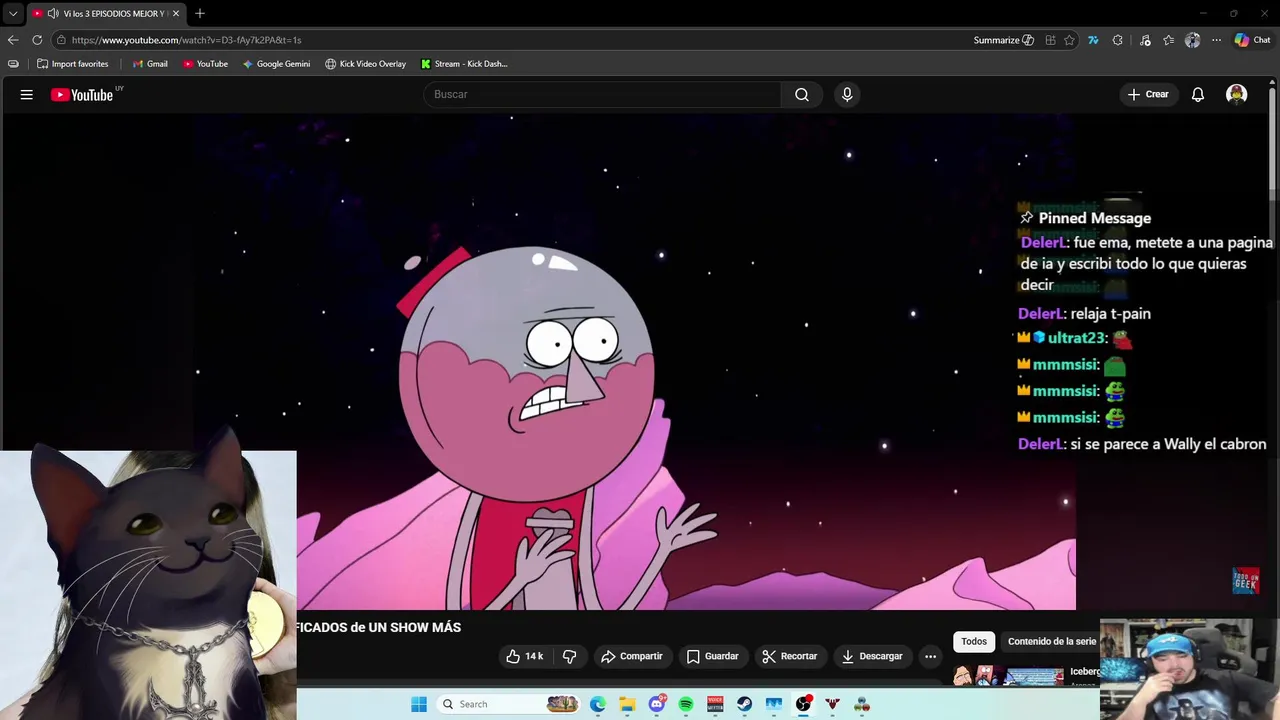Open a new browser tab

[200, 14]
